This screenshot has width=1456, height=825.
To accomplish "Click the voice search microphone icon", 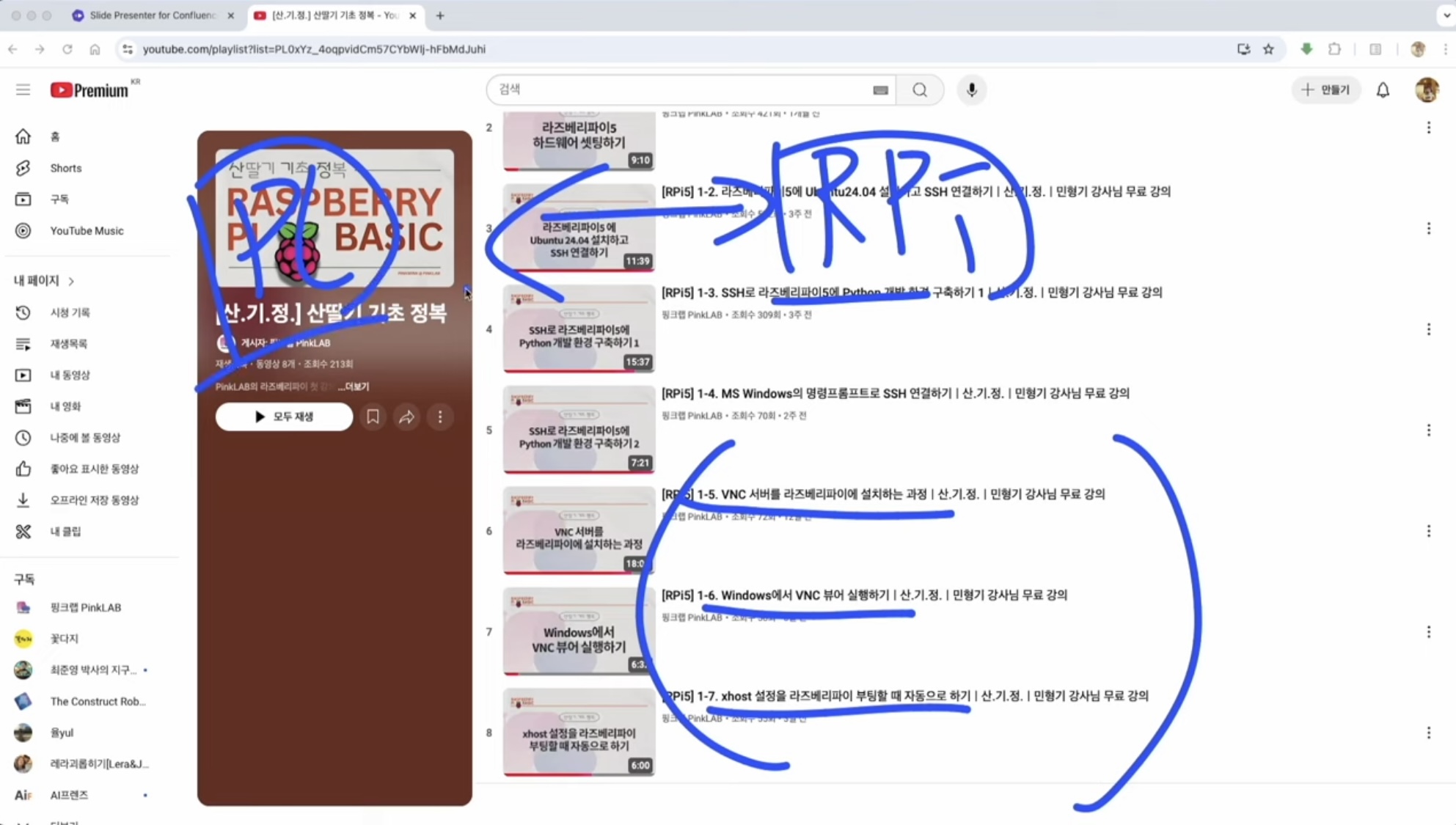I will click(x=971, y=89).
